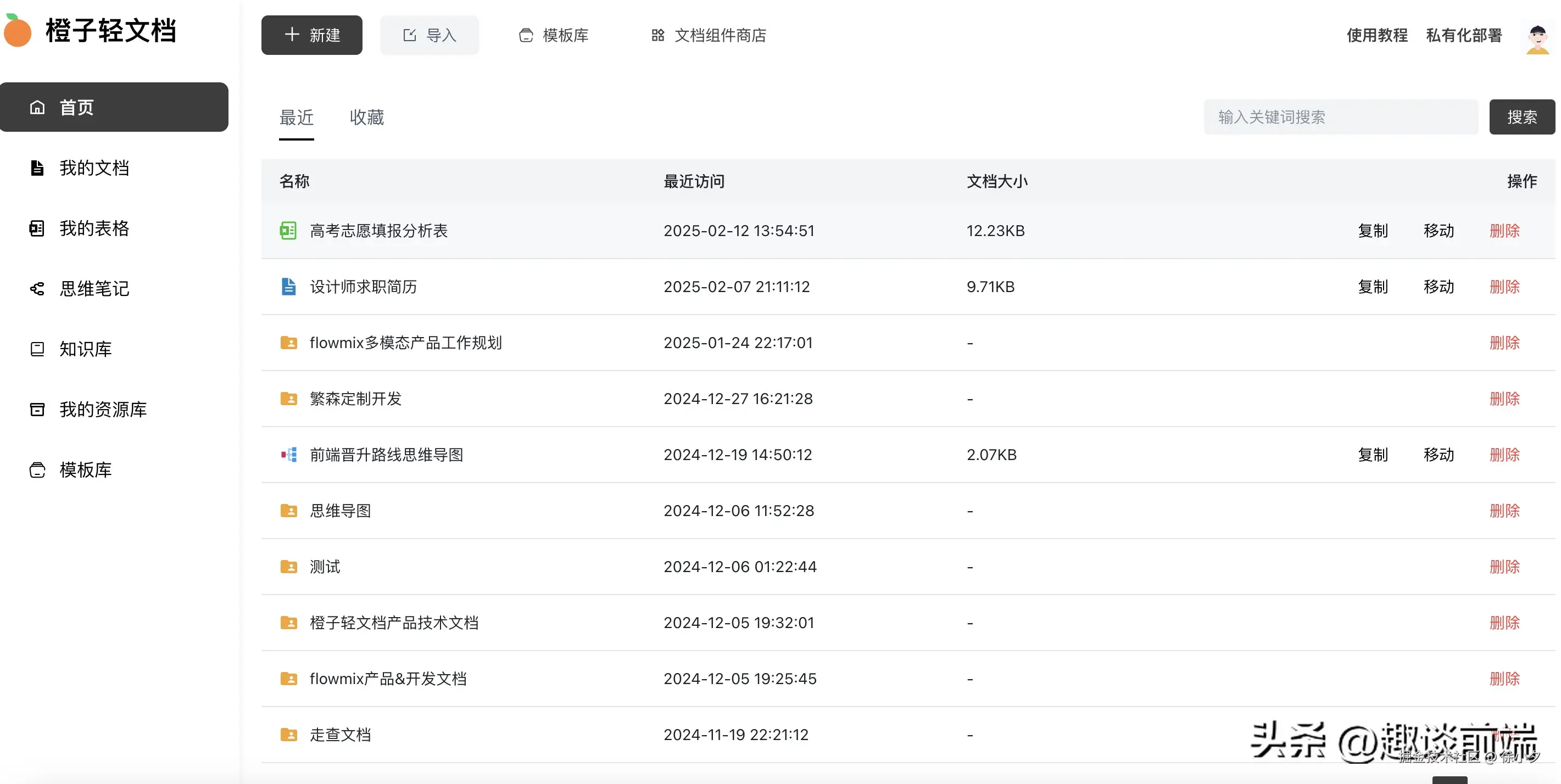Click the 知识库 sidebar icon
The height and width of the screenshot is (784, 1561).
37,349
